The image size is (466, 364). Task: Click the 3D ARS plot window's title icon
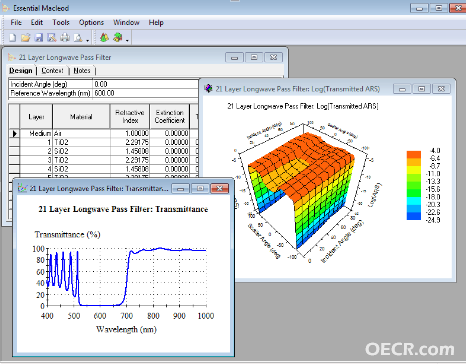point(208,89)
